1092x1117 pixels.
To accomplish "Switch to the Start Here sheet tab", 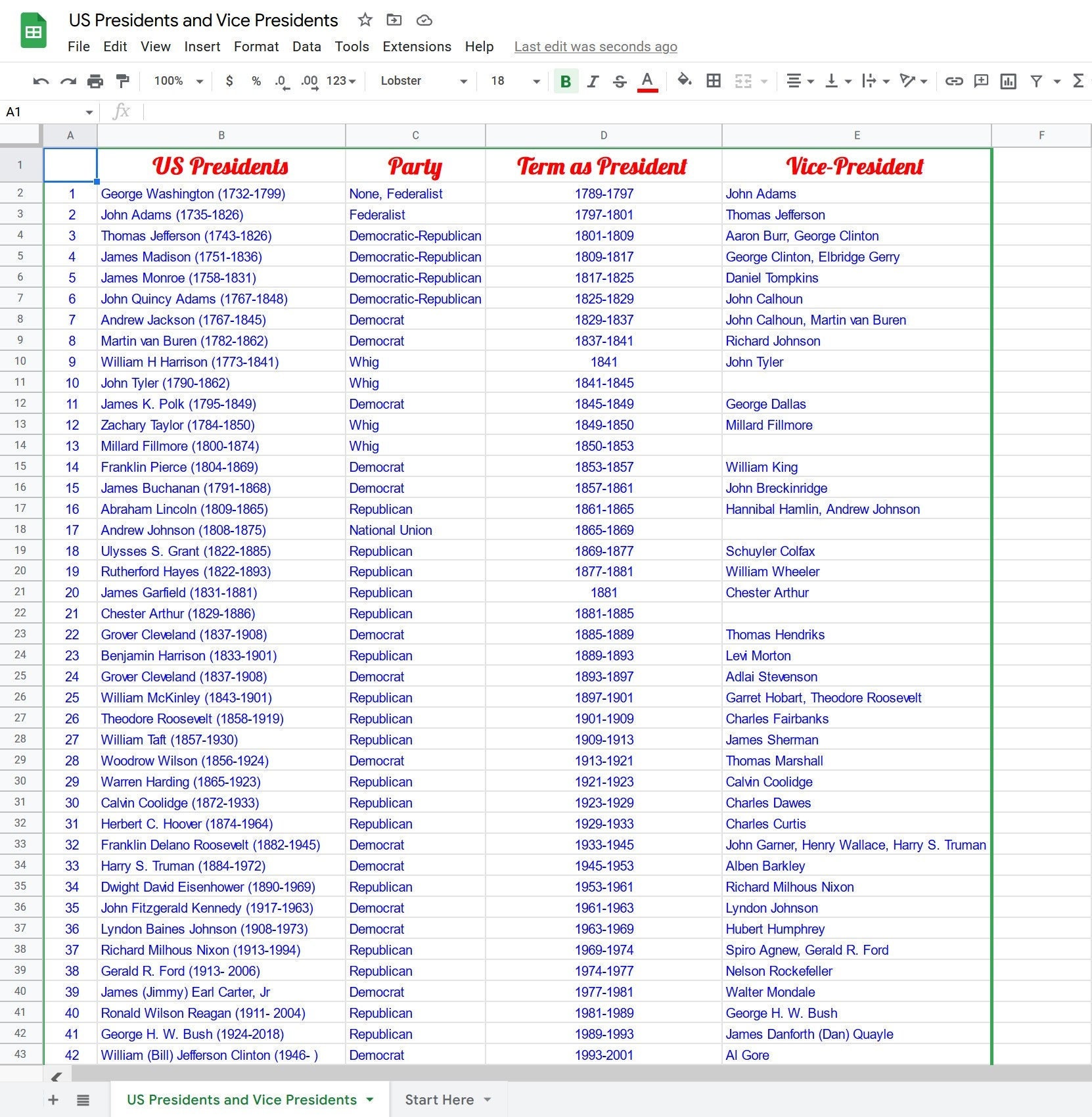I will [439, 1099].
